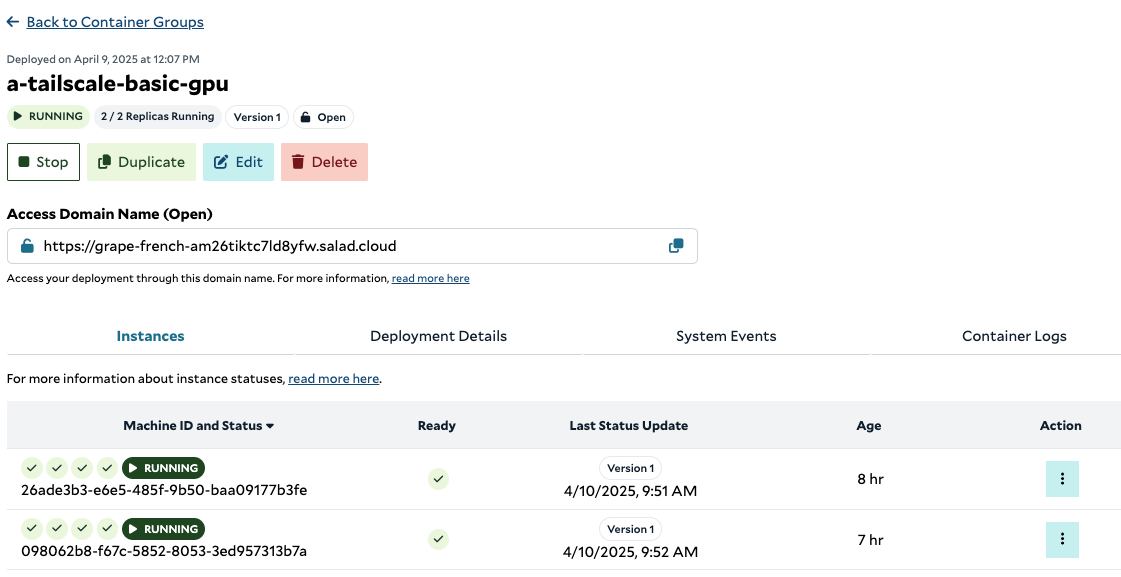Screen dimensions: 1121x577
Task: Open the actions menu for the 098062b8 instance
Action: (1062, 540)
